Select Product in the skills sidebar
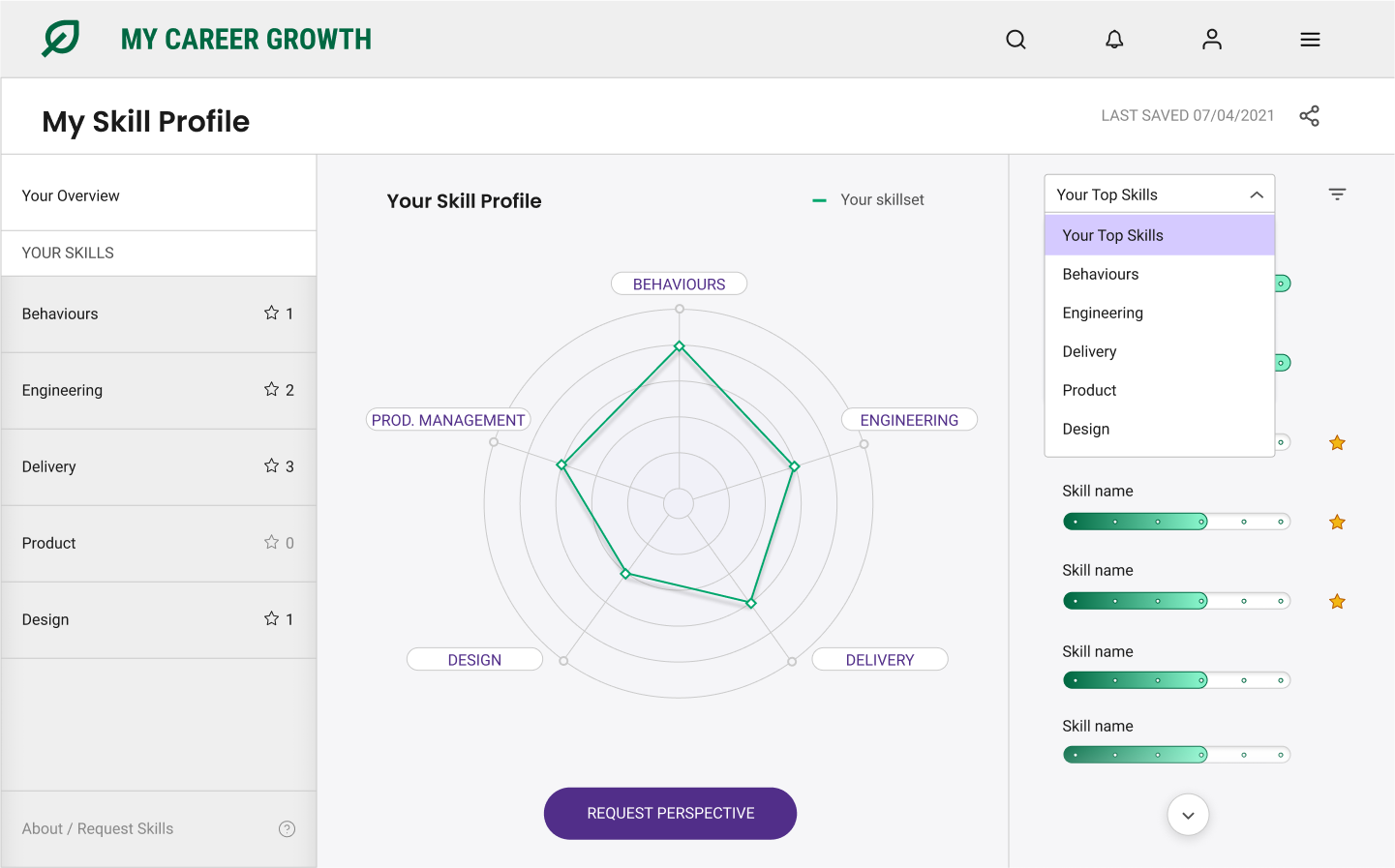Screen dimensions: 1395x868 point(159,543)
